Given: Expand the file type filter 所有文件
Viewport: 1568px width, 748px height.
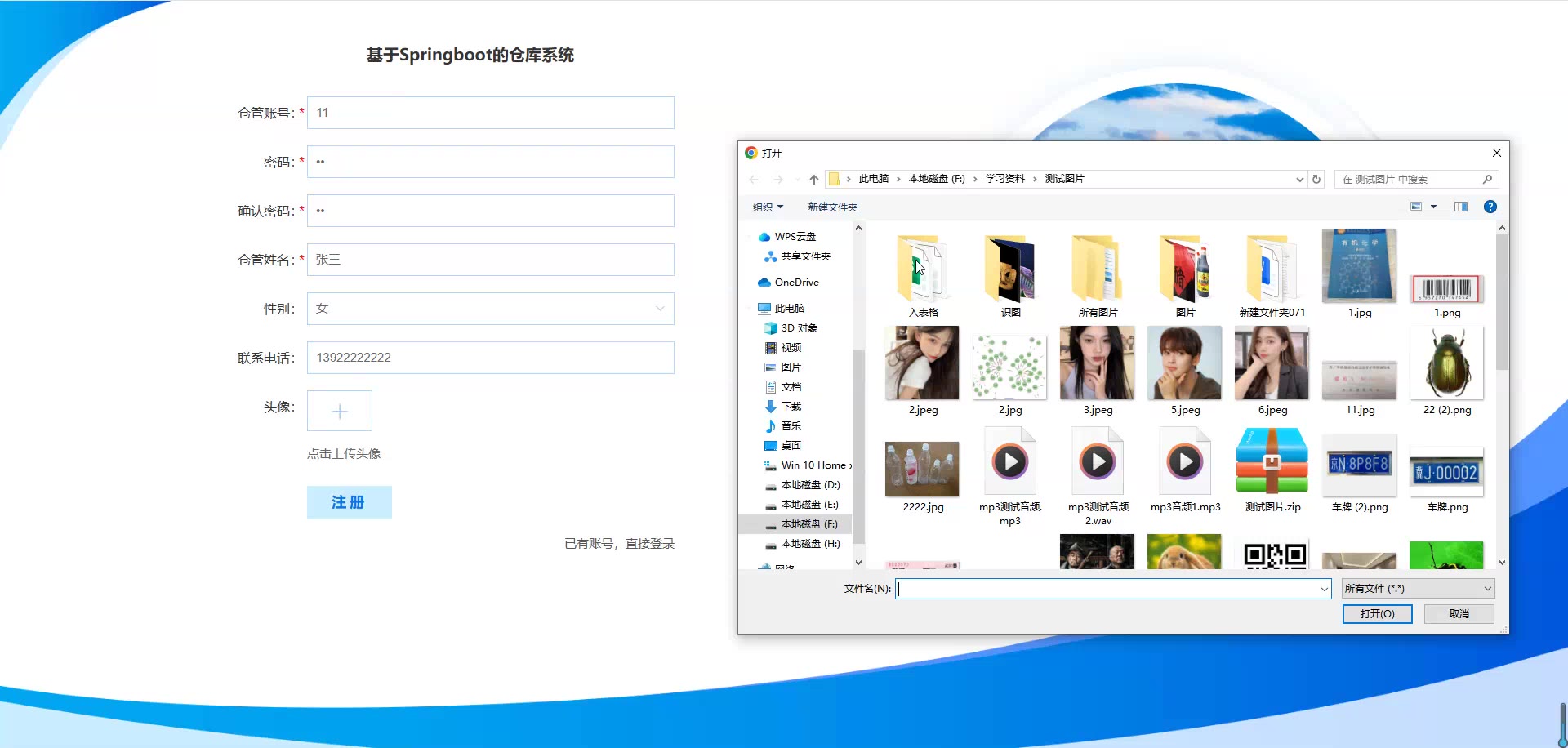Looking at the screenshot, I should (x=1418, y=589).
